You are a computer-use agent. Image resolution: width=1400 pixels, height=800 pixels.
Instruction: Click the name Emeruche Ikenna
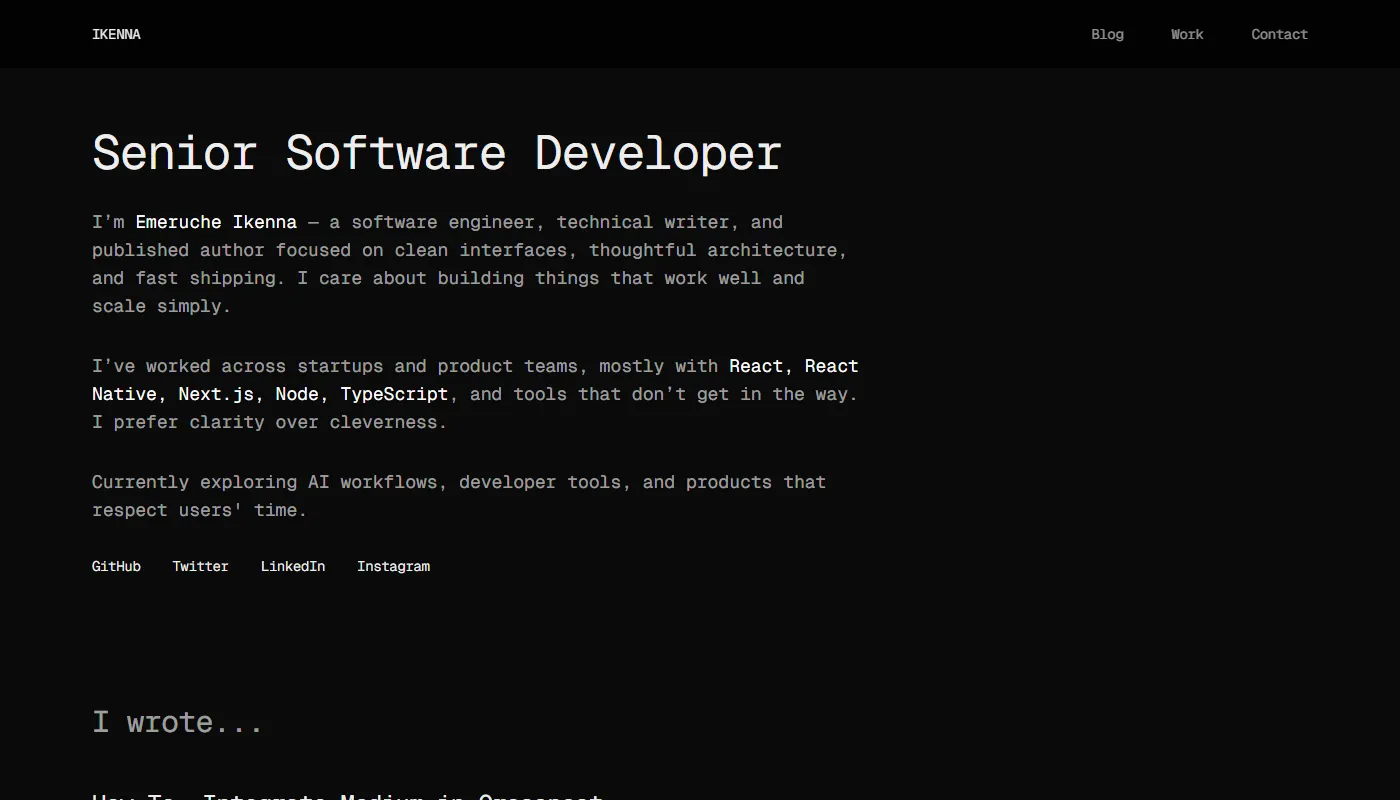point(216,222)
